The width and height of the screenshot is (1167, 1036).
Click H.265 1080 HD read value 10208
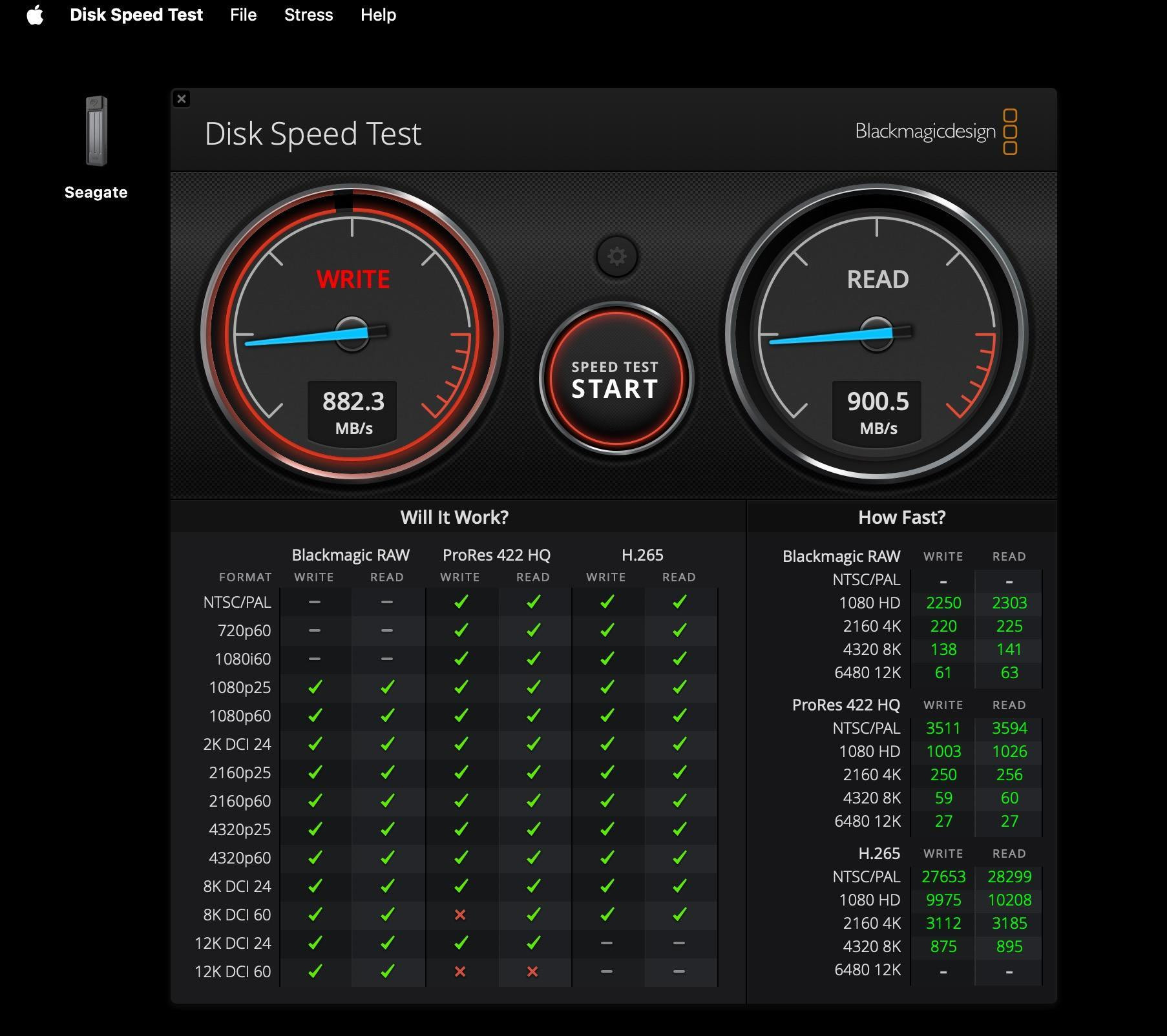[x=1009, y=900]
